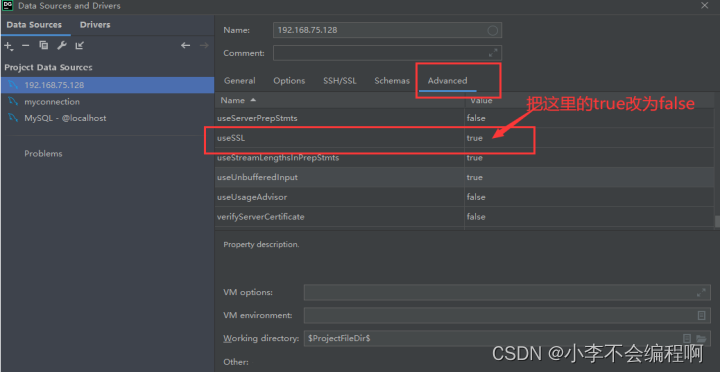
Task: Open VM environment variables editor icon
Action: 701,315
